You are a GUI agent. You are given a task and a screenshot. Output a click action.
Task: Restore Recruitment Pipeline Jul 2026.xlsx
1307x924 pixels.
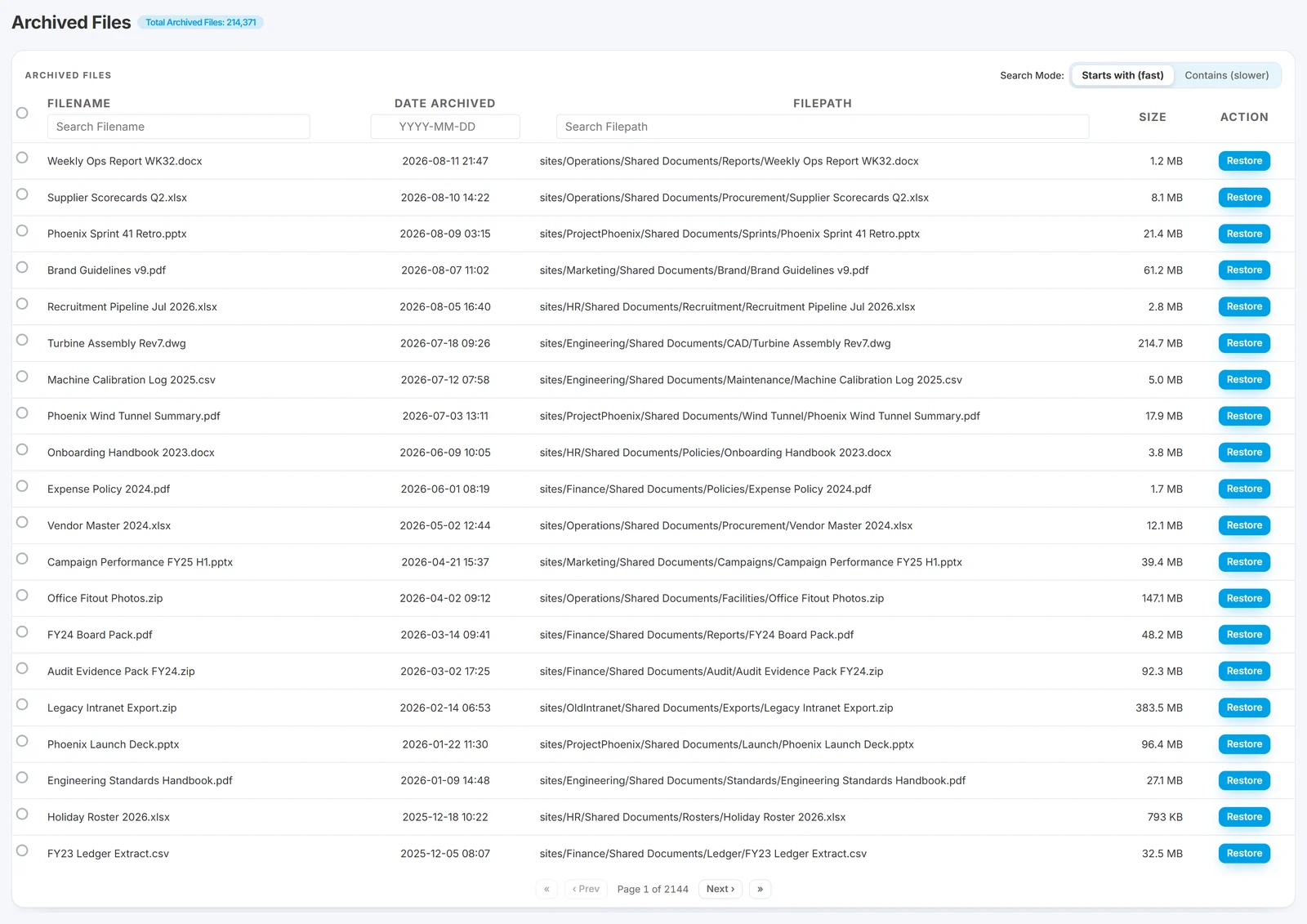[x=1244, y=306]
